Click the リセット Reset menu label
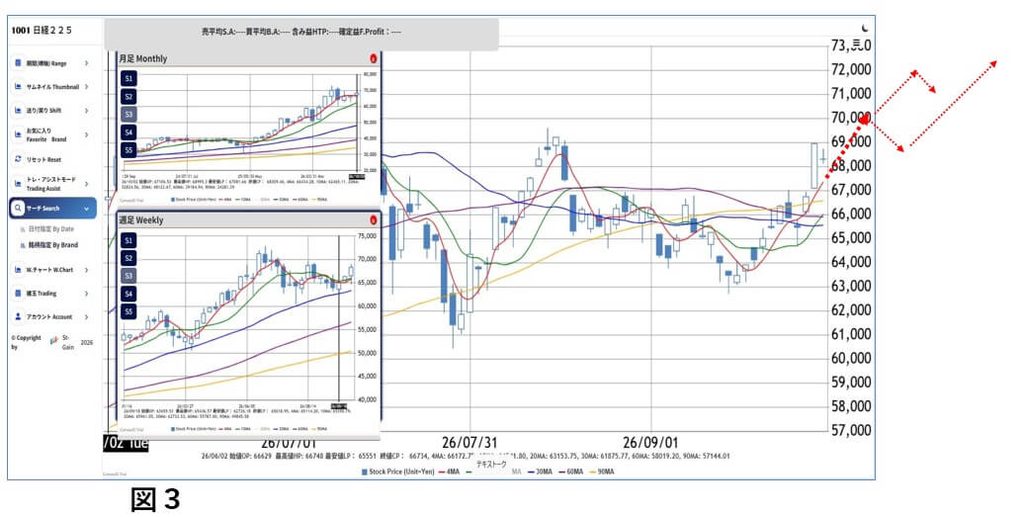The height and width of the screenshot is (517, 1024). [44, 159]
